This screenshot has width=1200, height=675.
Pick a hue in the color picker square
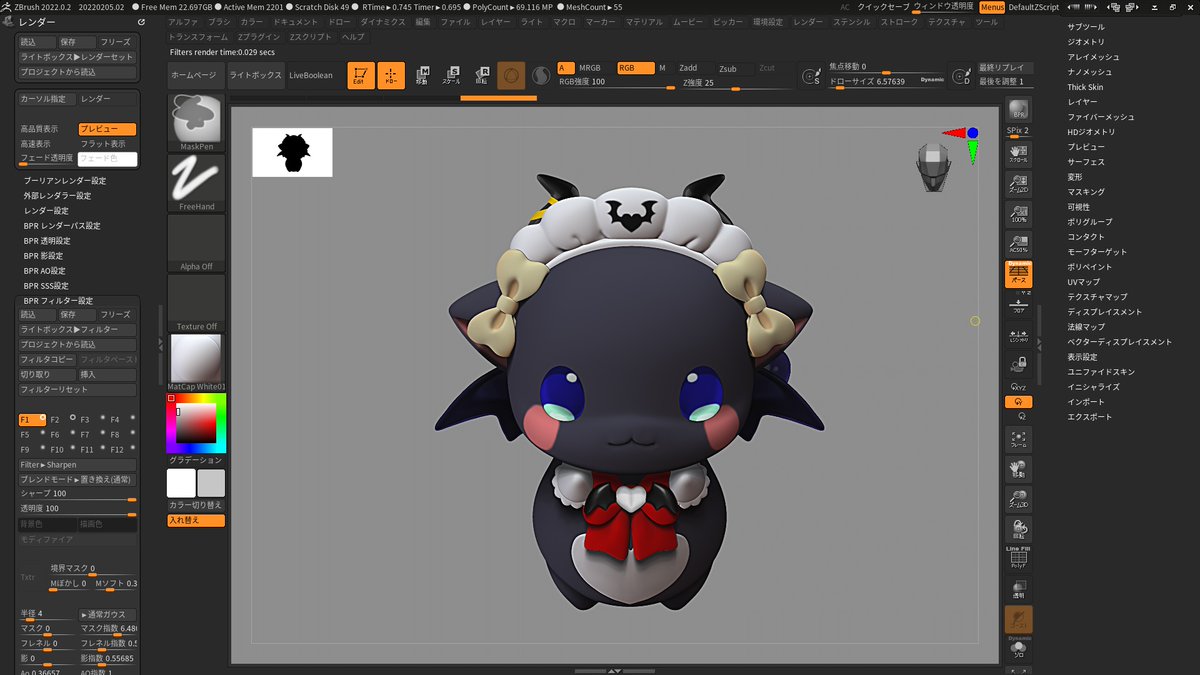[196, 423]
